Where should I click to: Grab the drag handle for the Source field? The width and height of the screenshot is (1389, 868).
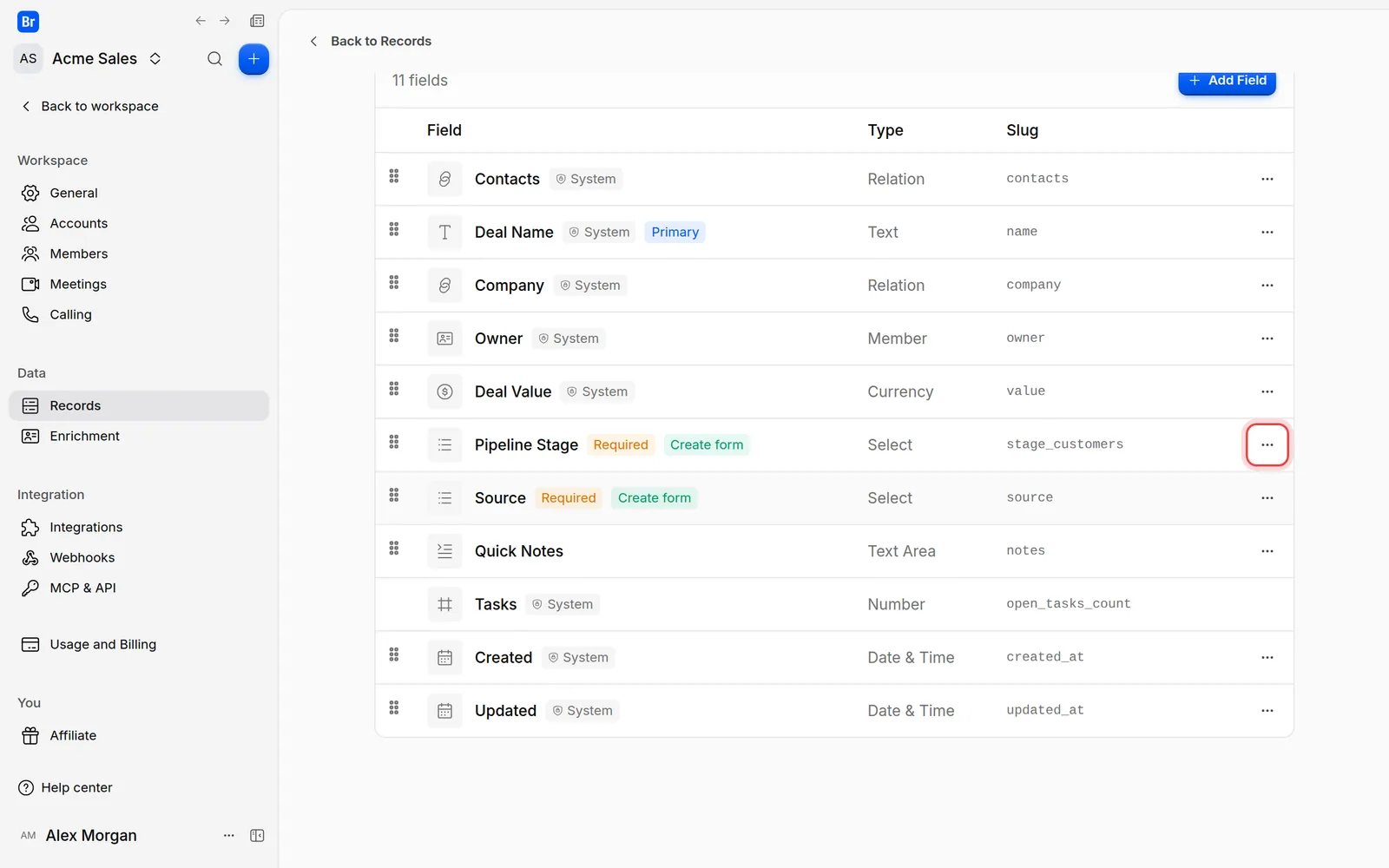coord(394,495)
